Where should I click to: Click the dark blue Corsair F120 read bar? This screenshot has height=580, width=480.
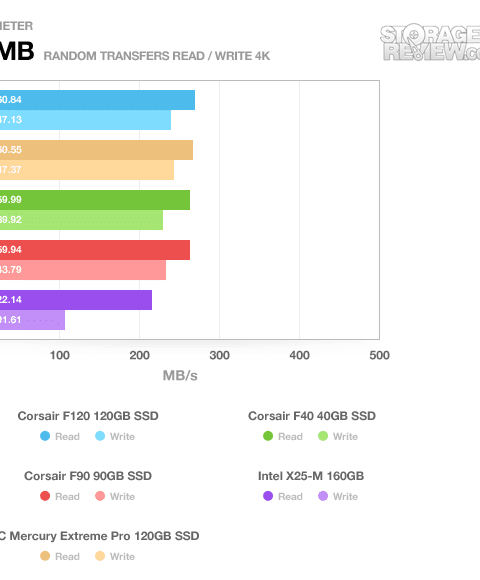point(97,100)
